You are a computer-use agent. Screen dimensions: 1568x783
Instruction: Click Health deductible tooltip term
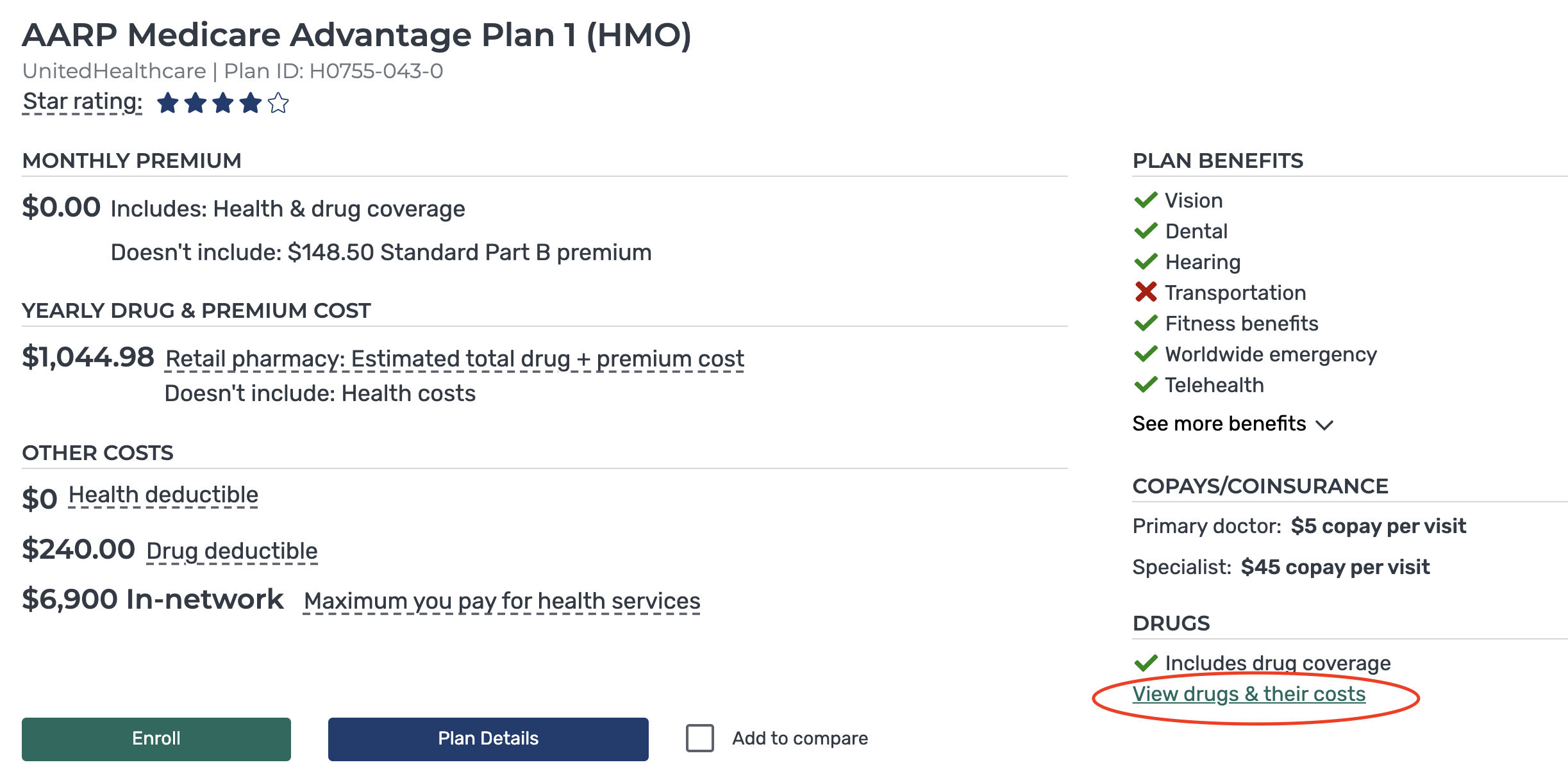163,495
